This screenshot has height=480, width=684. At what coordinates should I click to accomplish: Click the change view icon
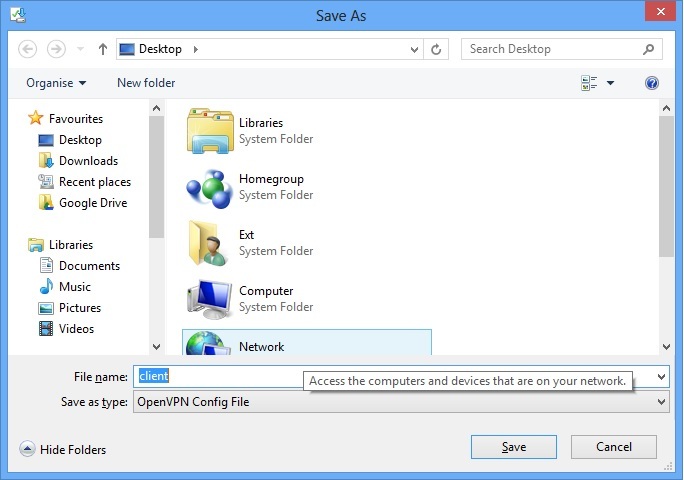point(589,83)
